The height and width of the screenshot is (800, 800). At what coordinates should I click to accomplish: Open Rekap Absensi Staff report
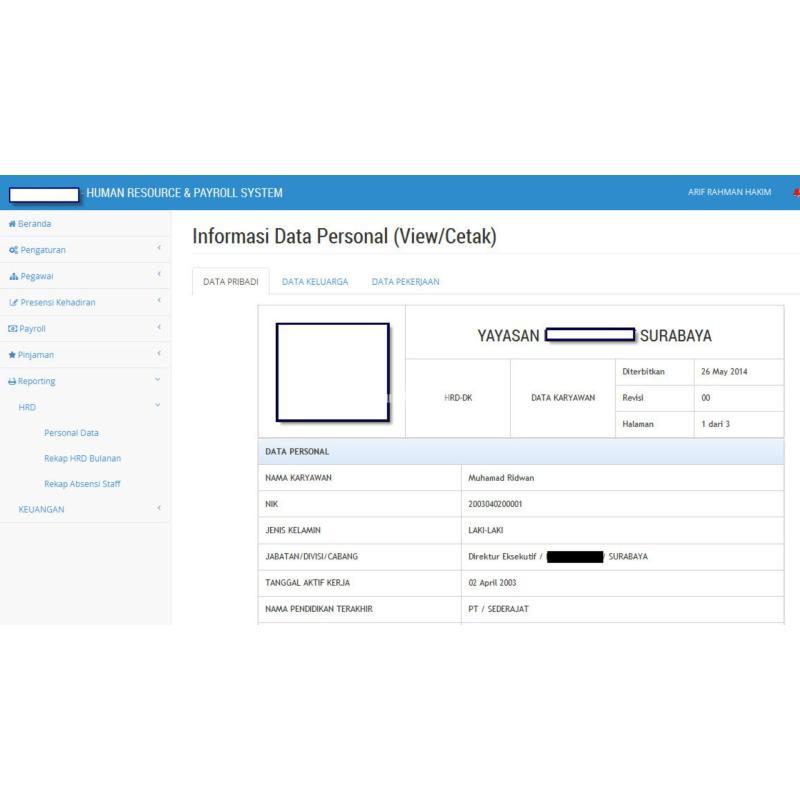pyautogui.click(x=89, y=484)
